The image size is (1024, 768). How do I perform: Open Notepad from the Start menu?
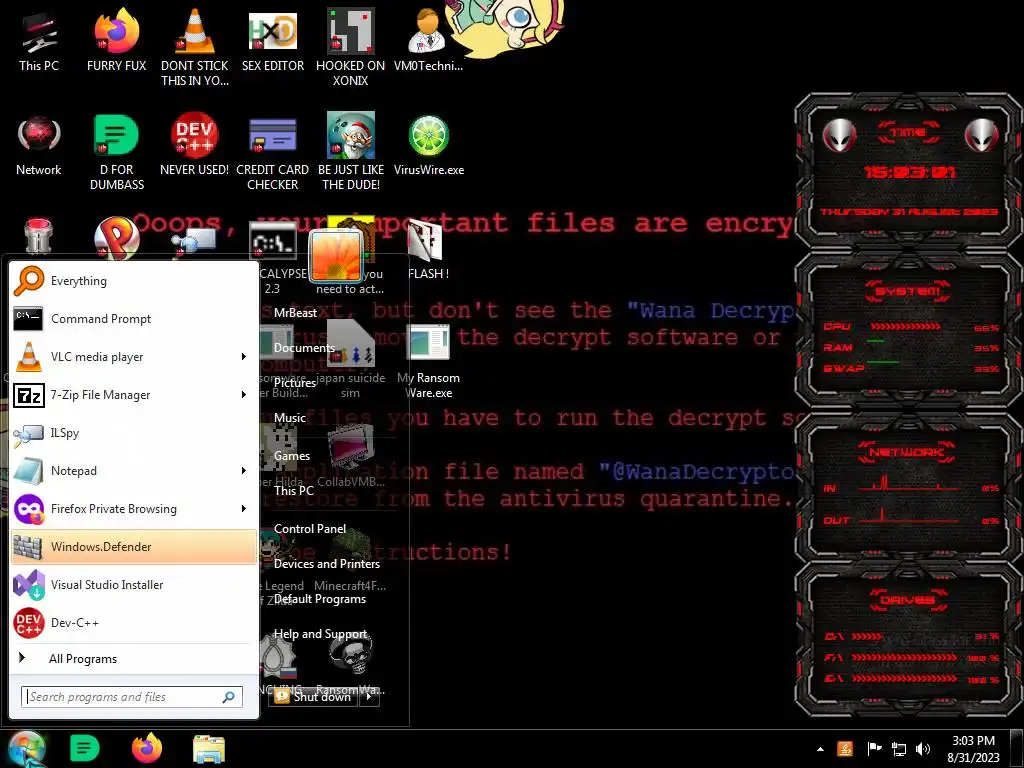124,470
